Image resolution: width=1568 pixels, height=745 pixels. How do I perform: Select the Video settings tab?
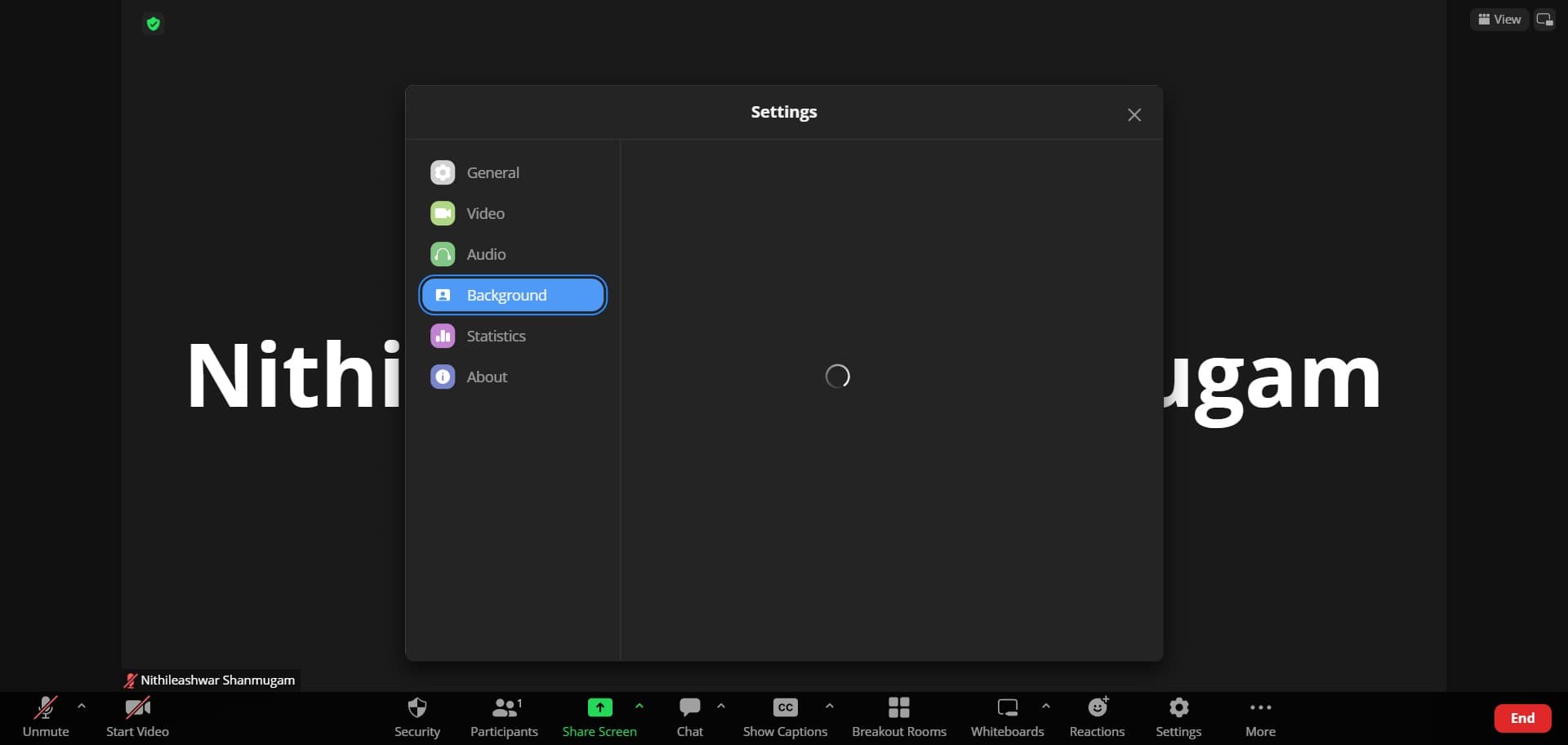click(485, 213)
